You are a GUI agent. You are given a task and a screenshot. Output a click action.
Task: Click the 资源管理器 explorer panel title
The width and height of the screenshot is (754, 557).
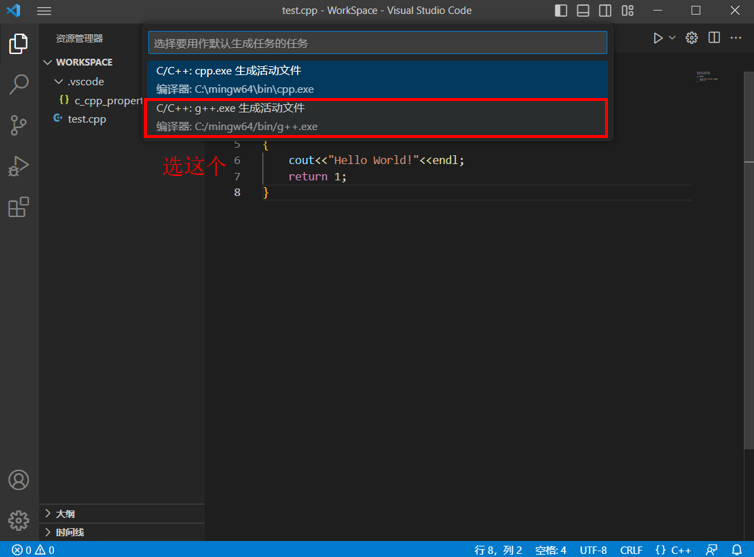tap(79, 38)
